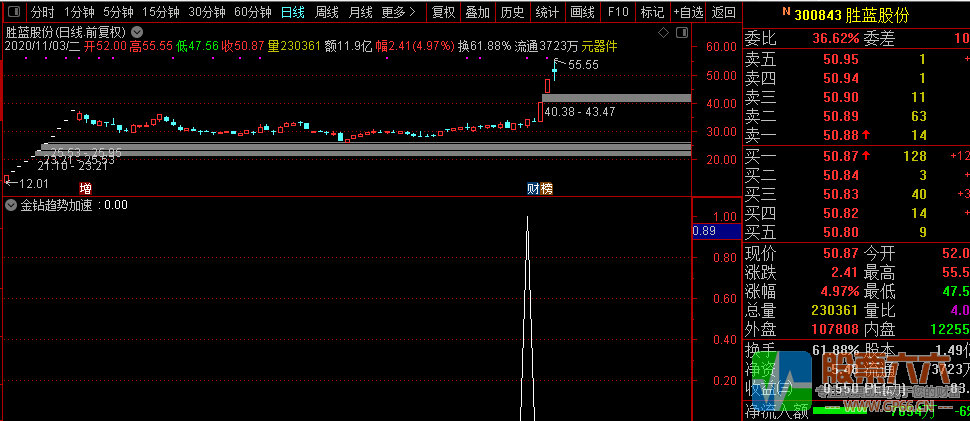Toggle the 复权 price adjustment button

443,12
